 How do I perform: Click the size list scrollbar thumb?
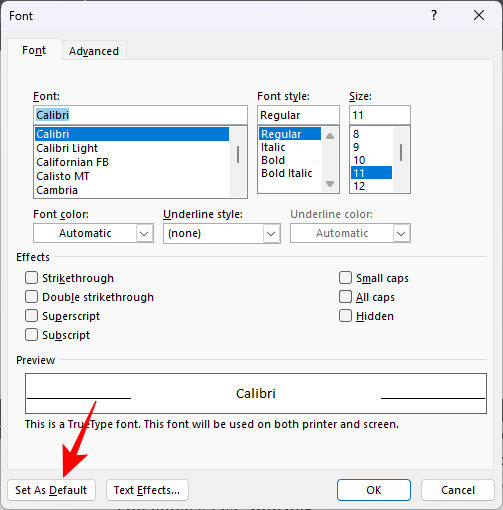click(x=401, y=152)
